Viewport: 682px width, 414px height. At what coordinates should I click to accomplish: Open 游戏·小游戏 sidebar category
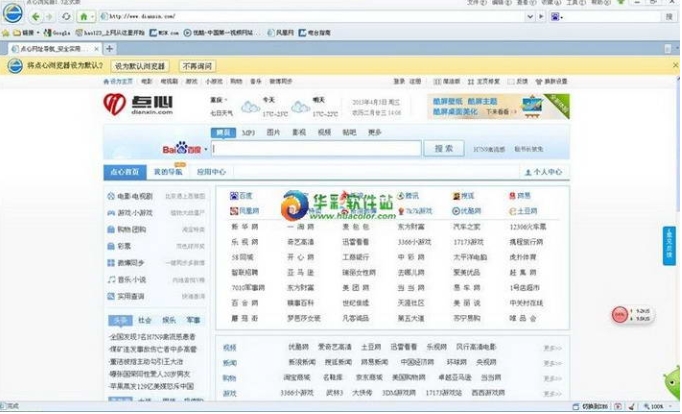click(130, 213)
